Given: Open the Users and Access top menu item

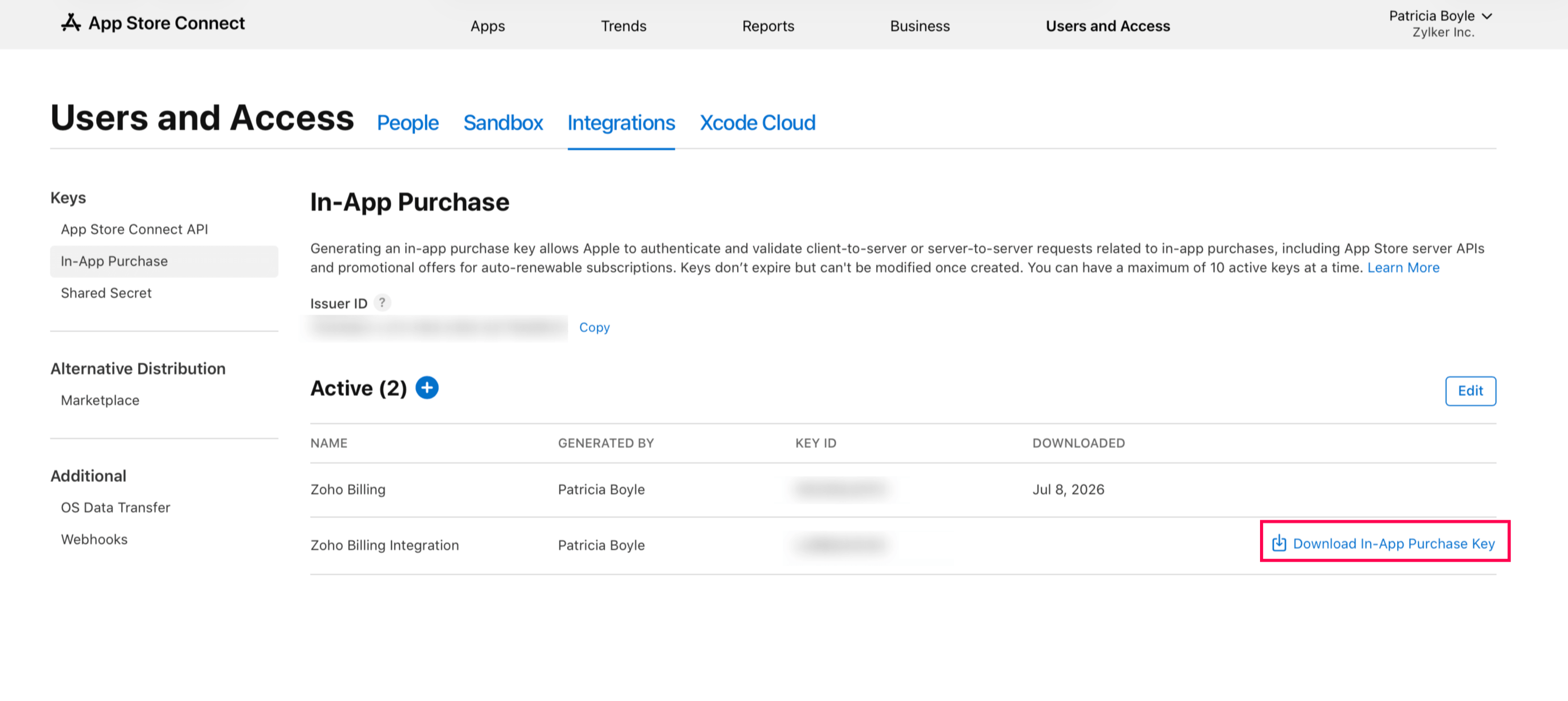Looking at the screenshot, I should (x=1107, y=26).
